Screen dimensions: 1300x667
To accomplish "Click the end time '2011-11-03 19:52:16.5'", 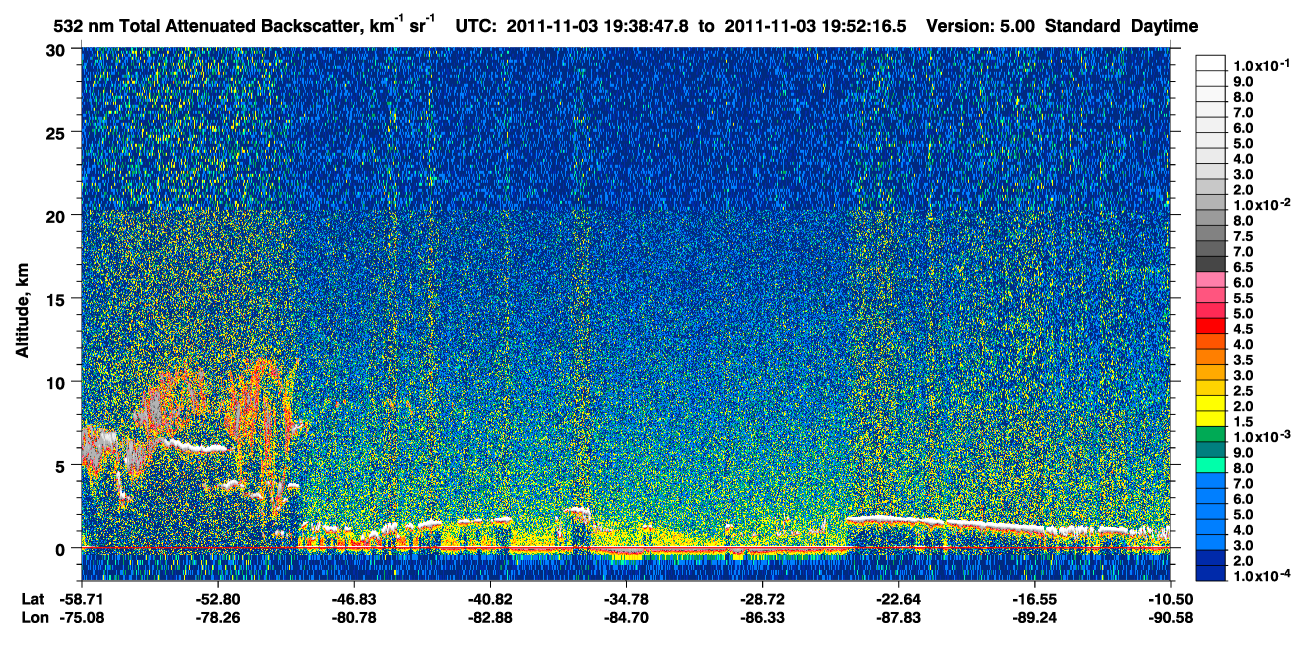I will click(815, 26).
